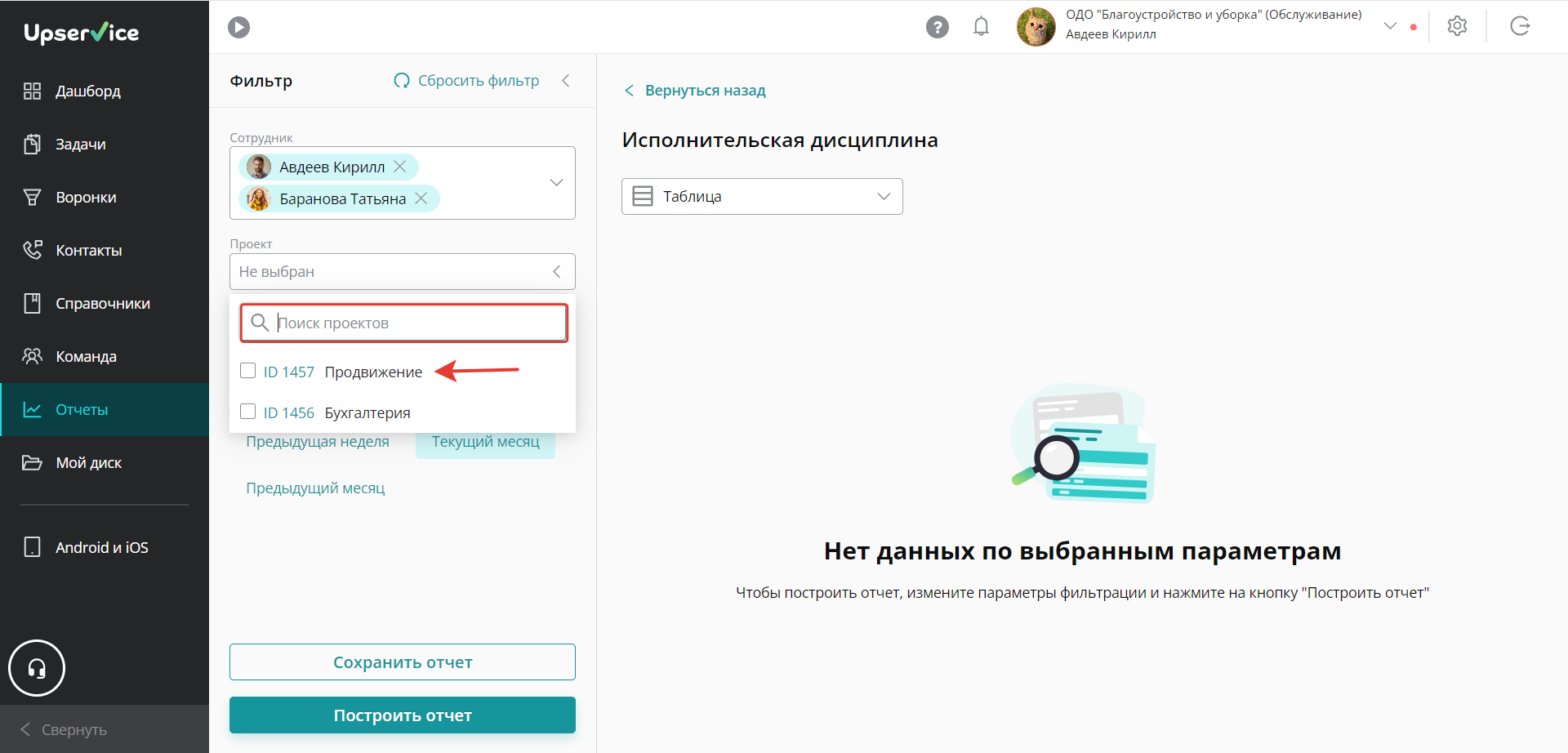Collapse the filter panel chevron

(x=566, y=80)
